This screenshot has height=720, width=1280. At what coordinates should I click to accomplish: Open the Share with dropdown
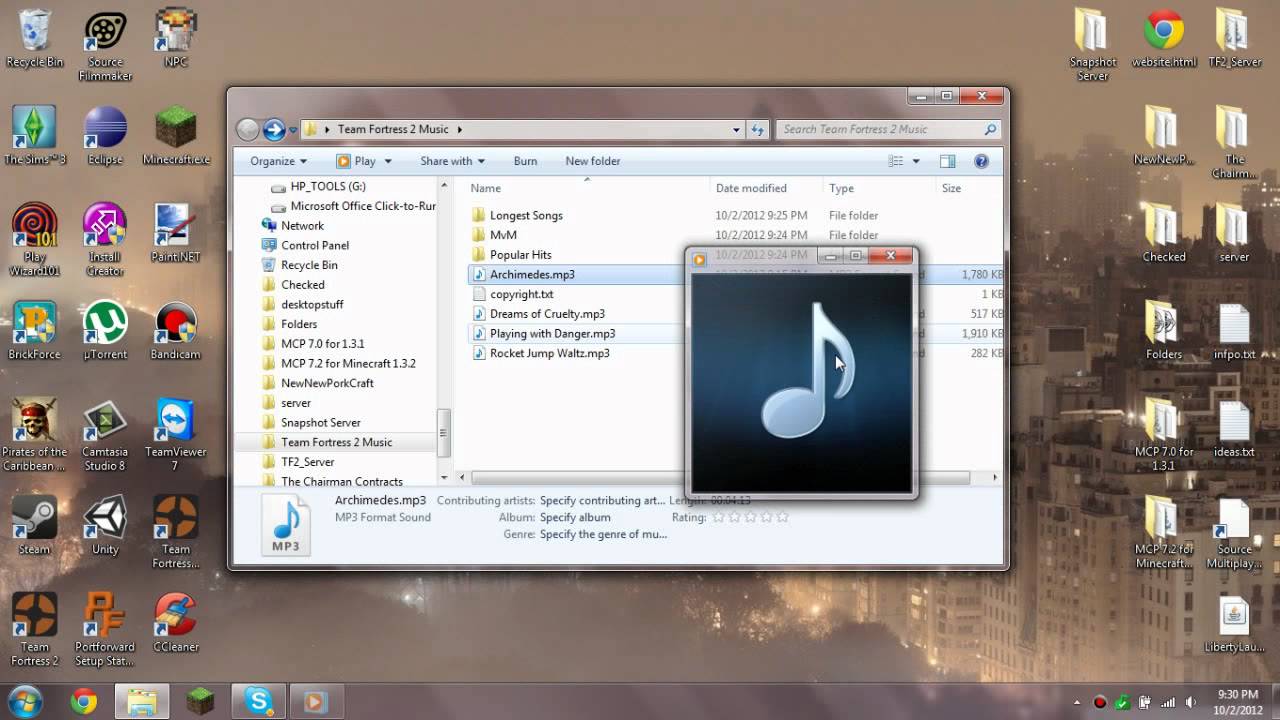[452, 161]
